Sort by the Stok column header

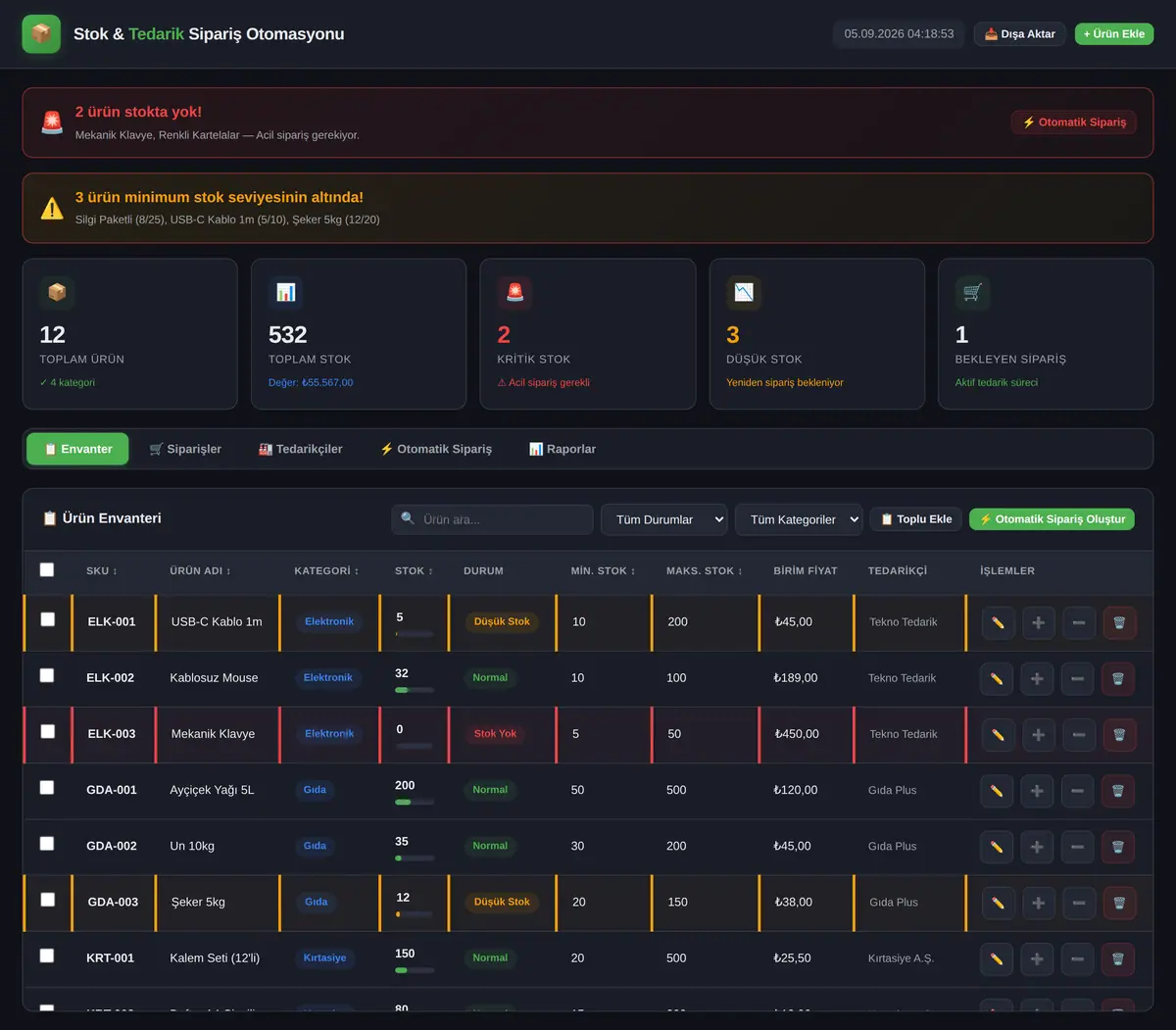[x=414, y=570]
